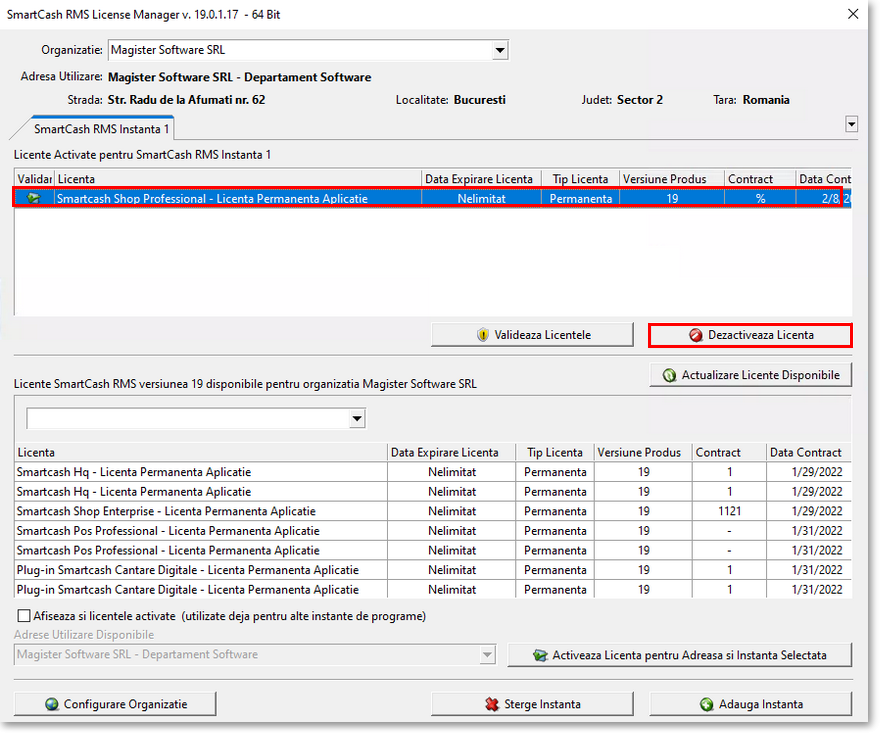
Task: Click Data Contract header in available licenses
Action: pos(809,453)
